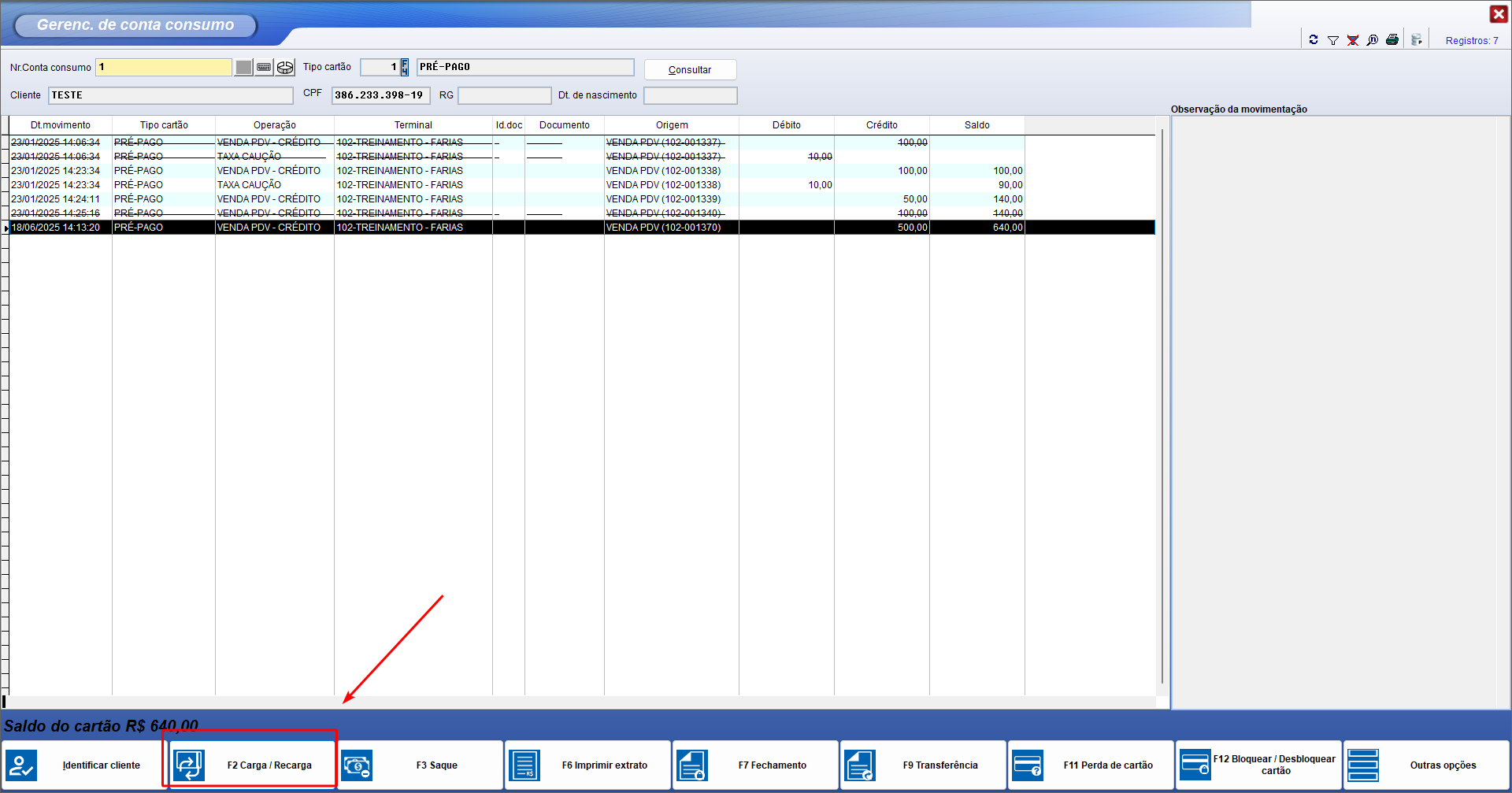Click Identificar cliente button
This screenshot has width=1512, height=793.
84,765
